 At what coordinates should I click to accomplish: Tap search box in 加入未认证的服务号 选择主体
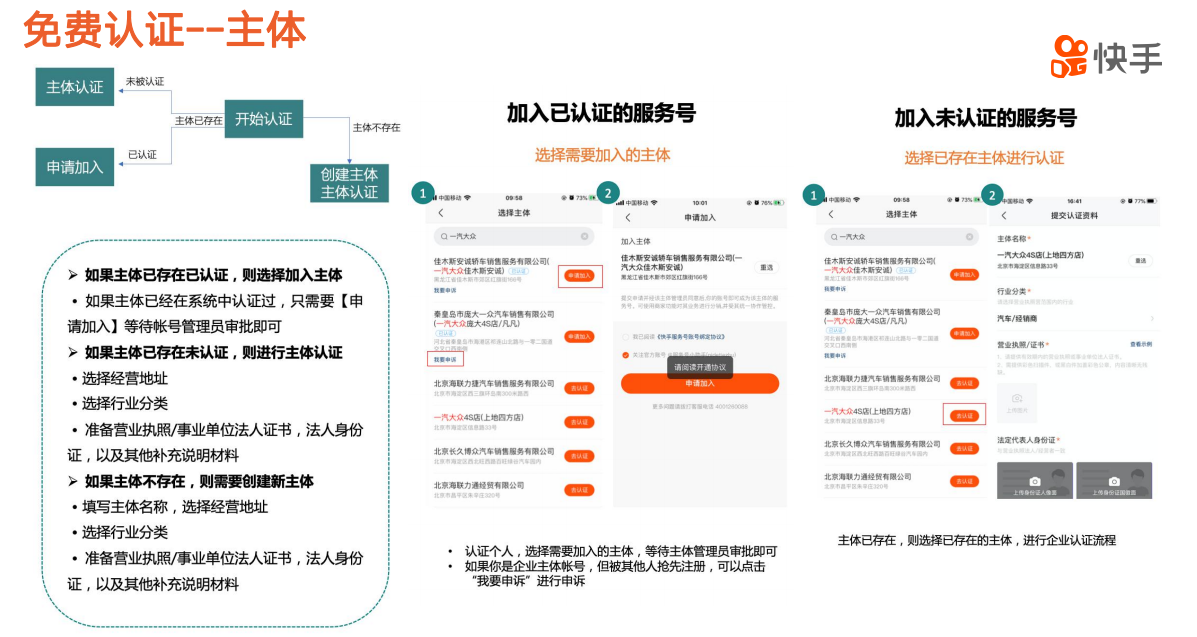[x=902, y=237]
